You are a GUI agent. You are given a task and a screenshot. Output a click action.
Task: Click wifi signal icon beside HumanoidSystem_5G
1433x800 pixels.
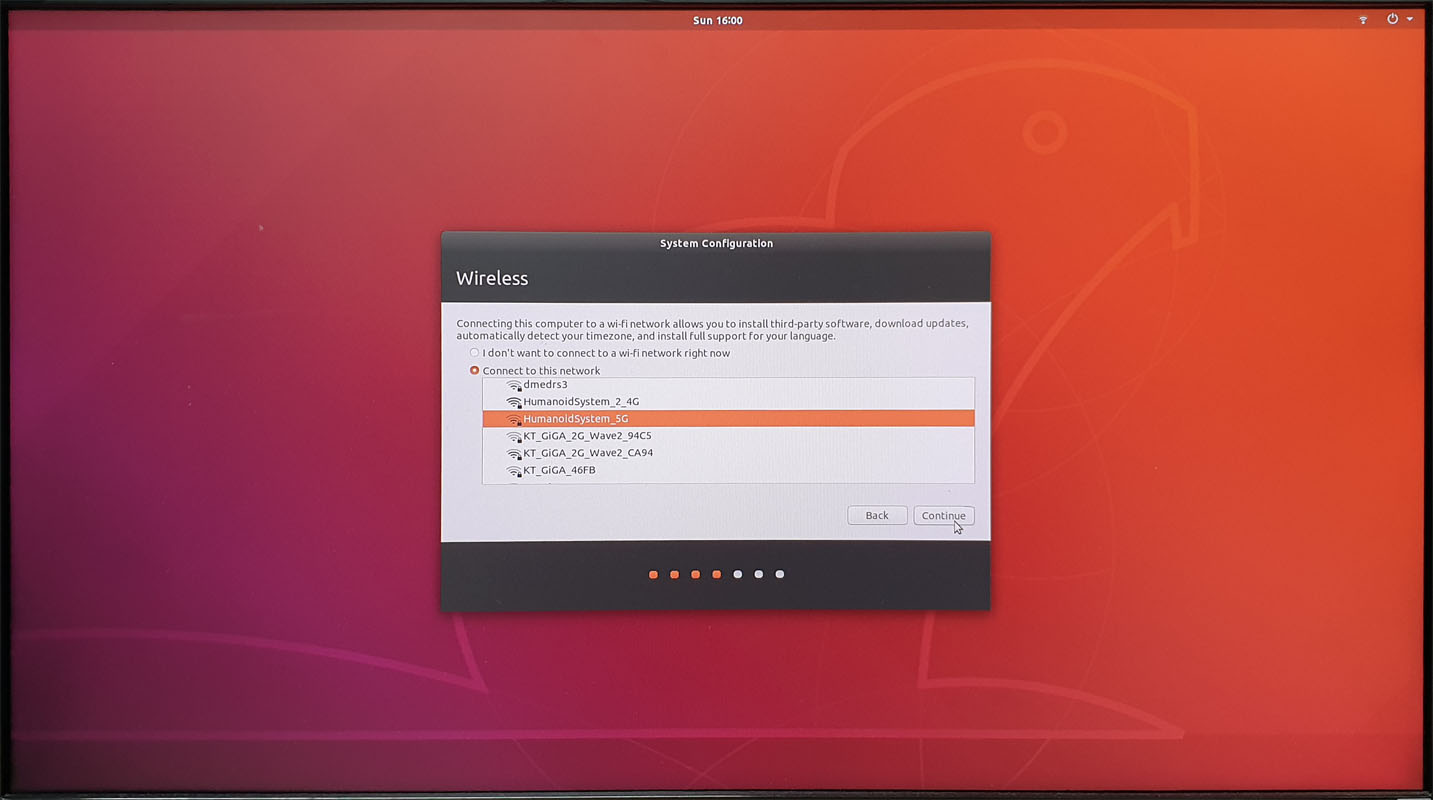point(514,419)
